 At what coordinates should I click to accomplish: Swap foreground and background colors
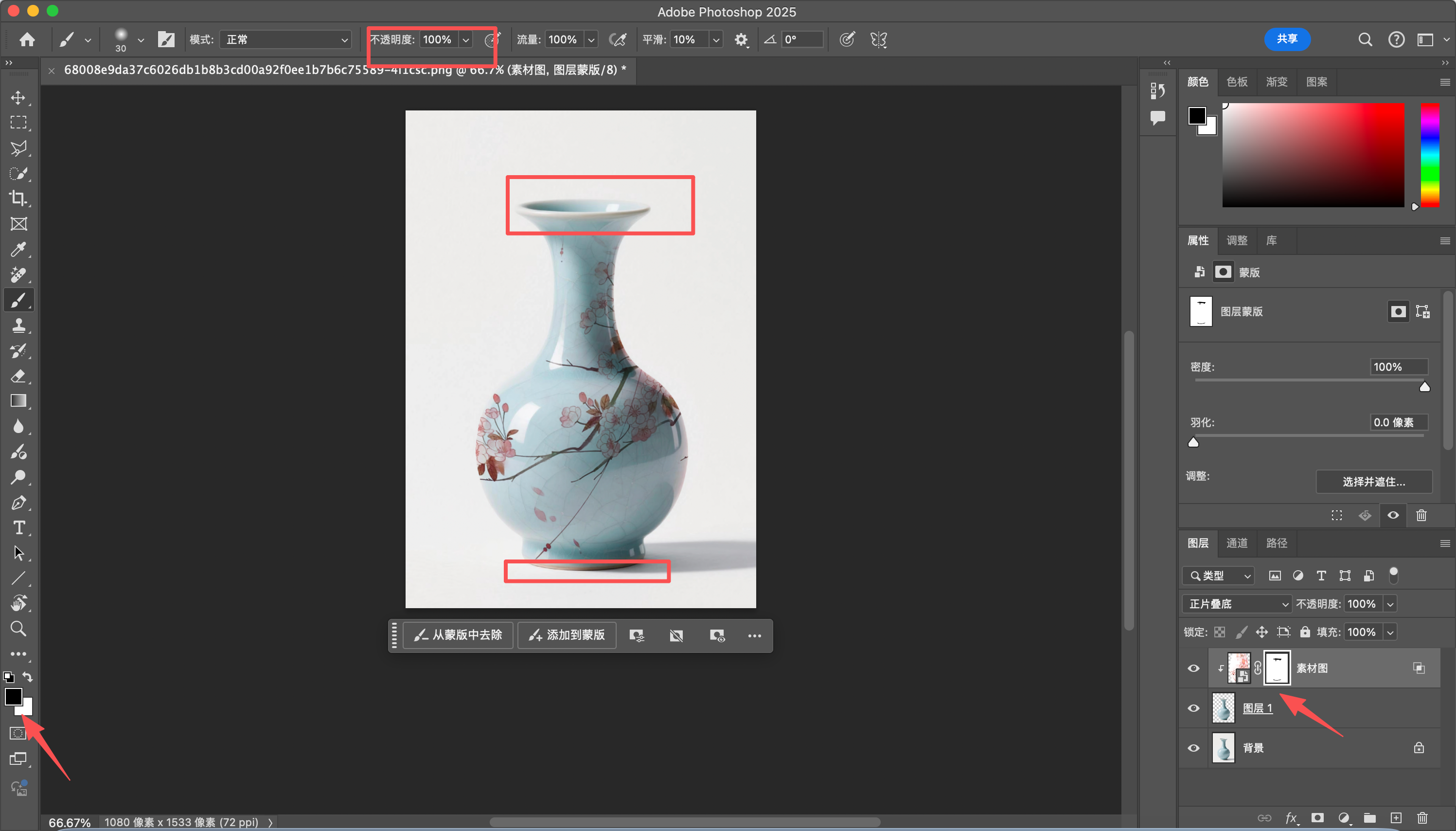click(28, 677)
